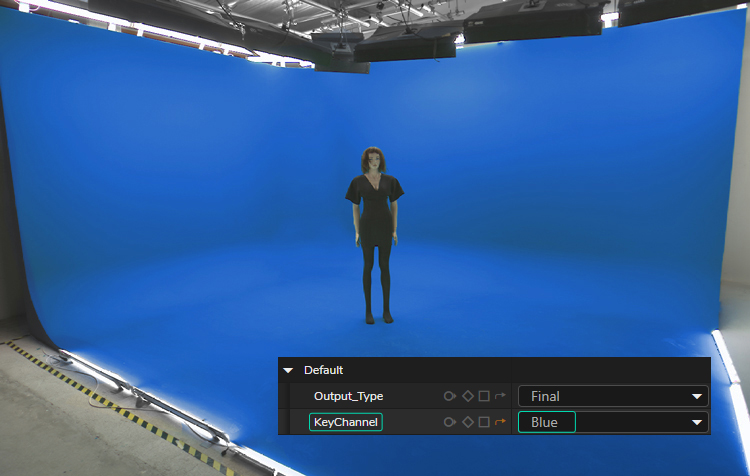Click the orange KeyChannel reset arrow
750x476 pixels.
(x=500, y=422)
